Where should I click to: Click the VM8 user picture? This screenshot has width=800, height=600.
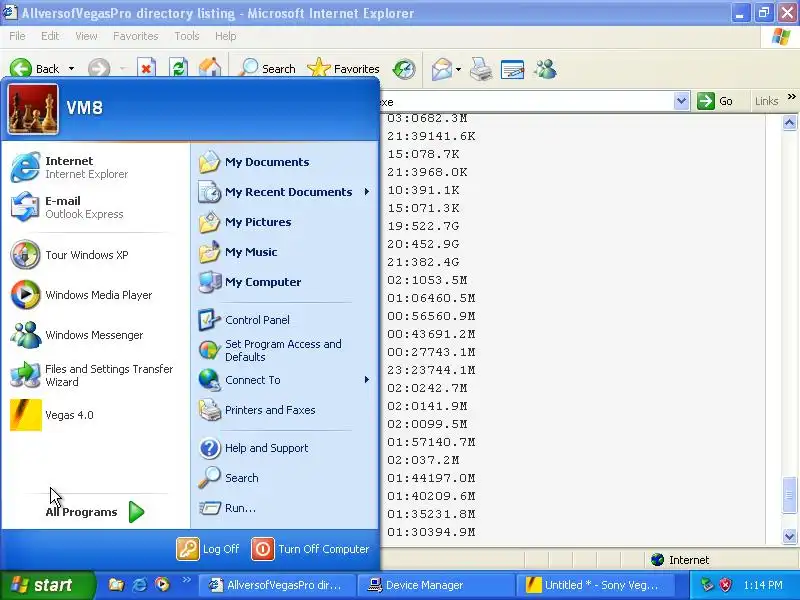tap(33, 110)
